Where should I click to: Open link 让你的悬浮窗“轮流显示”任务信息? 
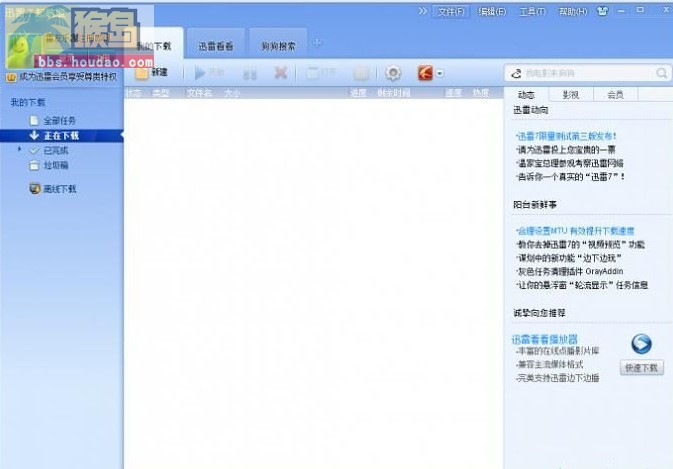pyautogui.click(x=582, y=285)
